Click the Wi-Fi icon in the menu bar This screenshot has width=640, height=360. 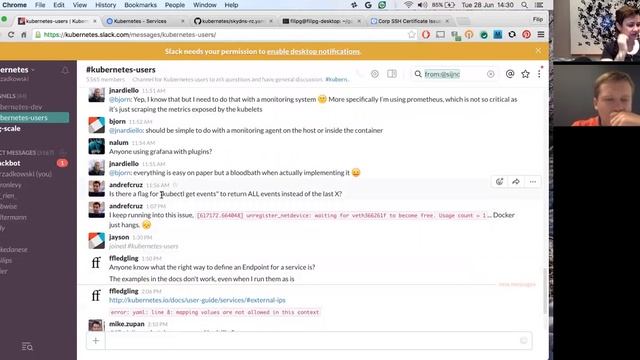click(408, 5)
